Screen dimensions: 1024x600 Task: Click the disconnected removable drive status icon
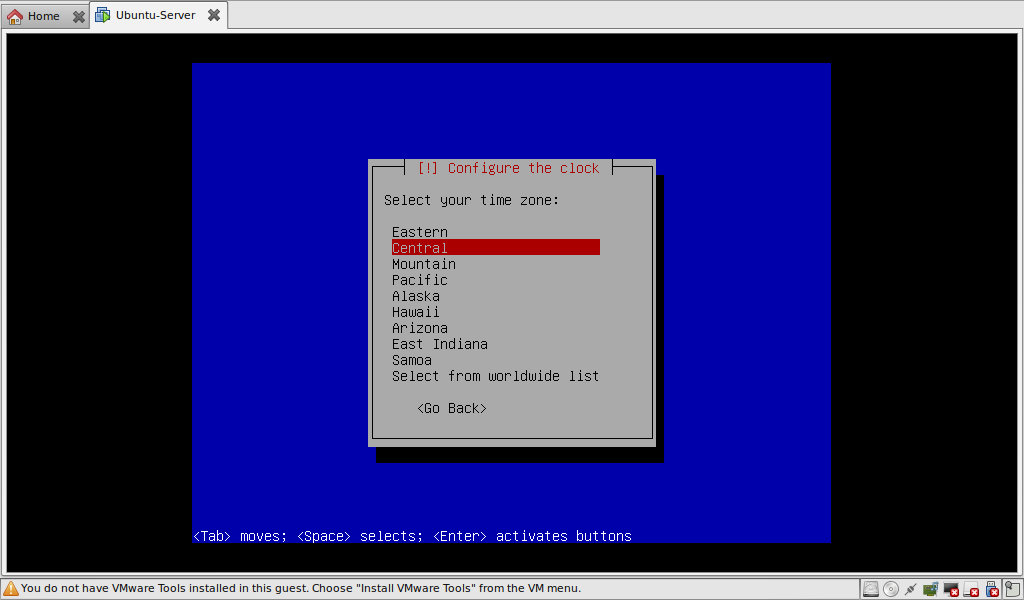971,589
